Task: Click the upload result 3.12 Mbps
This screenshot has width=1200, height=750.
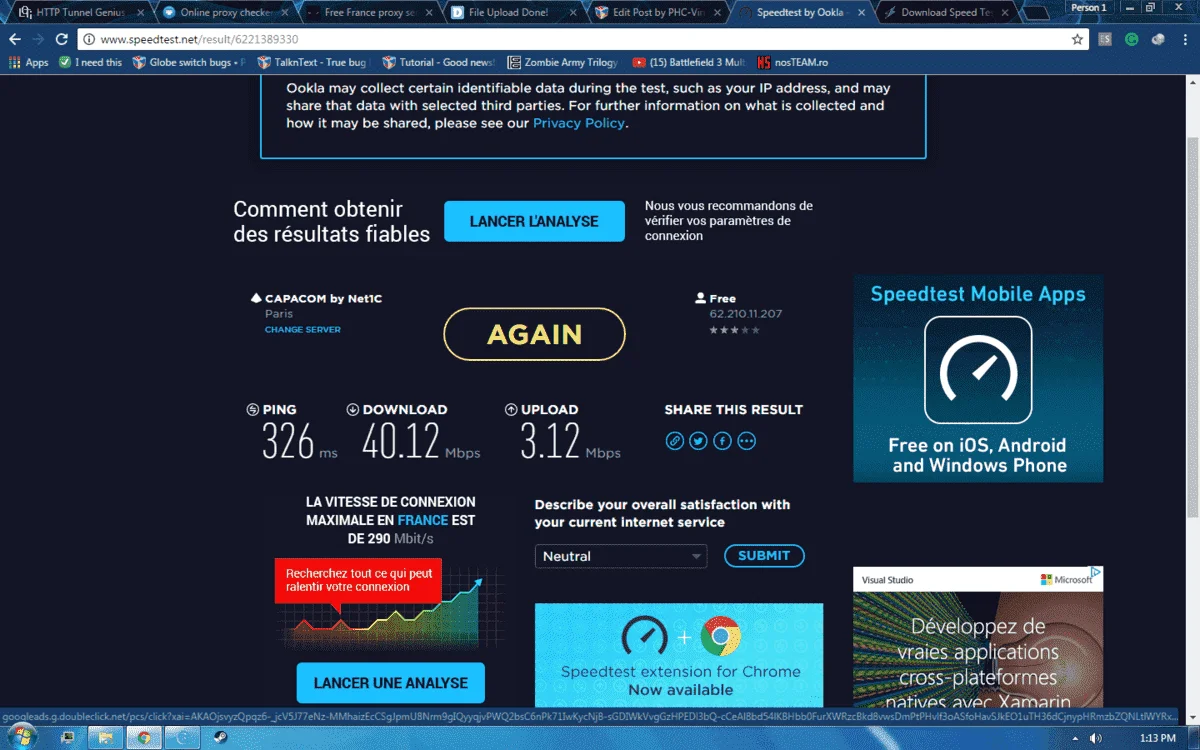Action: [x=570, y=440]
